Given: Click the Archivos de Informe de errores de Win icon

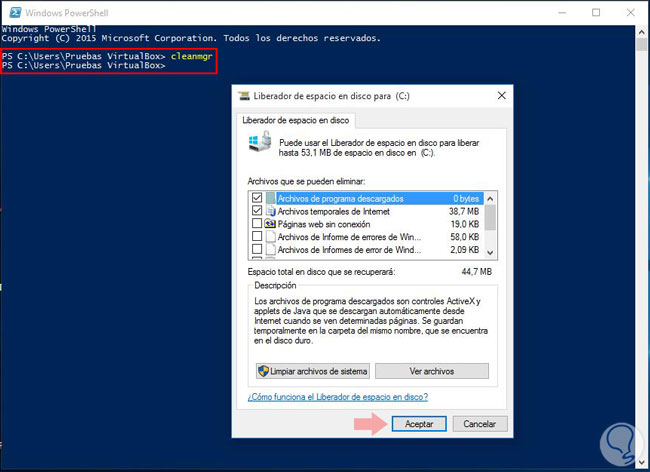Looking at the screenshot, I should click(271, 237).
